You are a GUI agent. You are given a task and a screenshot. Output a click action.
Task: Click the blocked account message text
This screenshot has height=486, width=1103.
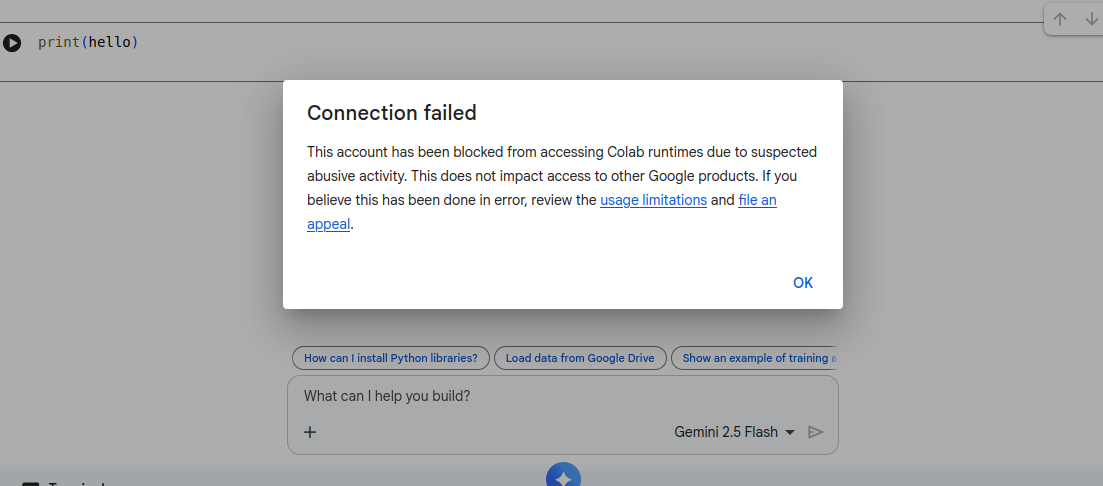click(x=561, y=176)
